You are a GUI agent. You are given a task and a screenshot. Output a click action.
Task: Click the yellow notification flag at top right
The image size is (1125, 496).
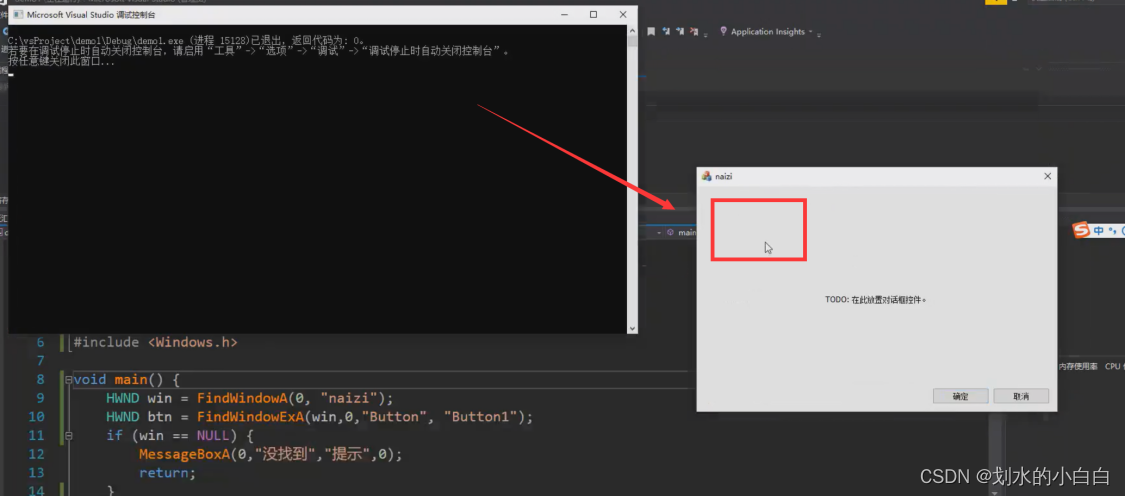(x=996, y=2)
